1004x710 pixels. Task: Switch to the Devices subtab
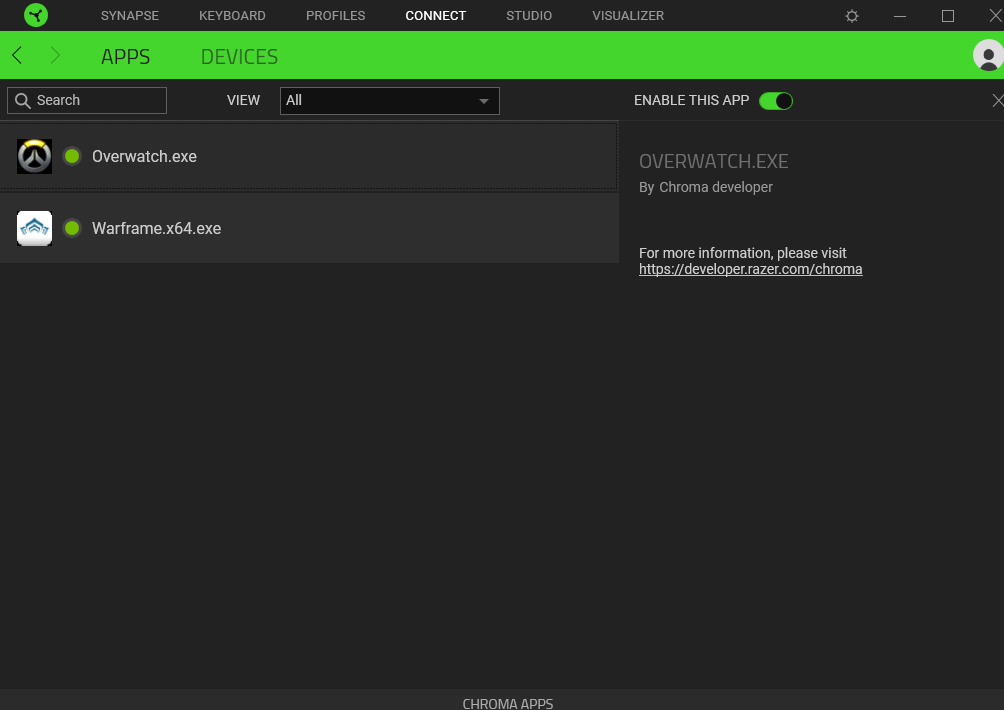tap(239, 56)
